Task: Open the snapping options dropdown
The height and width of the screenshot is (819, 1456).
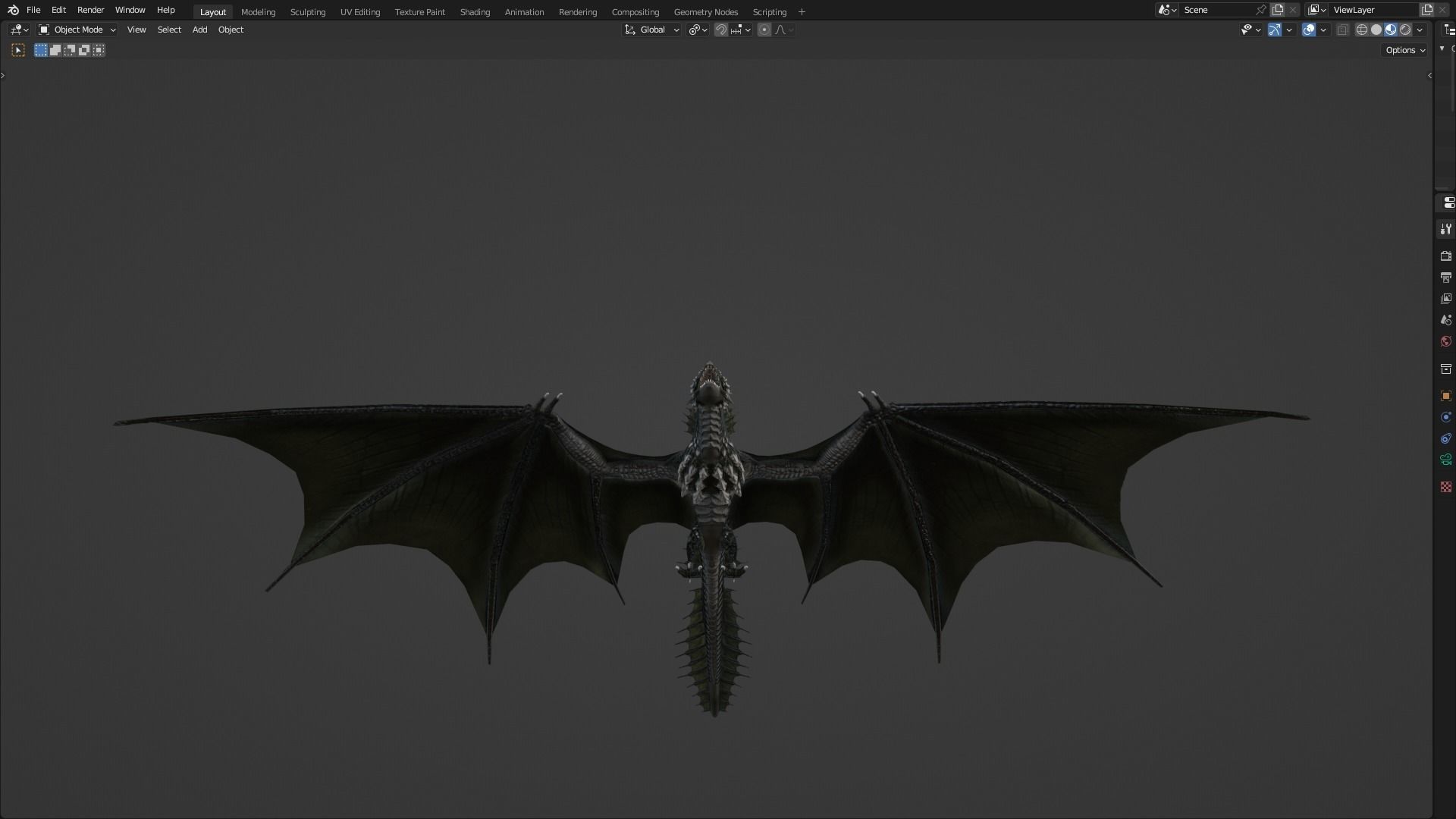Action: tap(740, 30)
